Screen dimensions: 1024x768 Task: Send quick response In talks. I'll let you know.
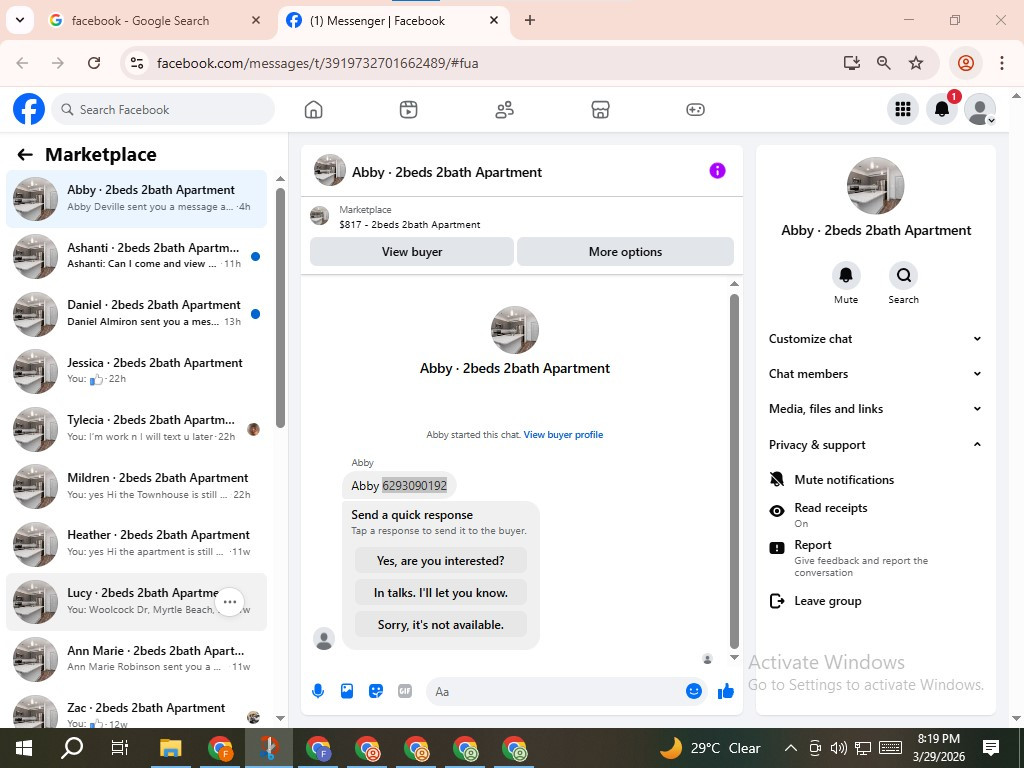(x=441, y=593)
